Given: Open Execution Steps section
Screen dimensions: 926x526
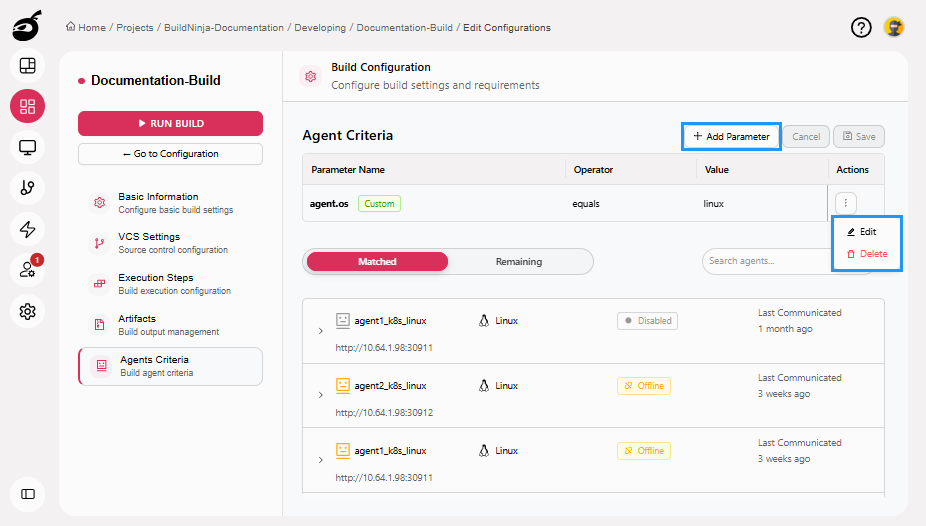Looking at the screenshot, I should pyautogui.click(x=170, y=283).
